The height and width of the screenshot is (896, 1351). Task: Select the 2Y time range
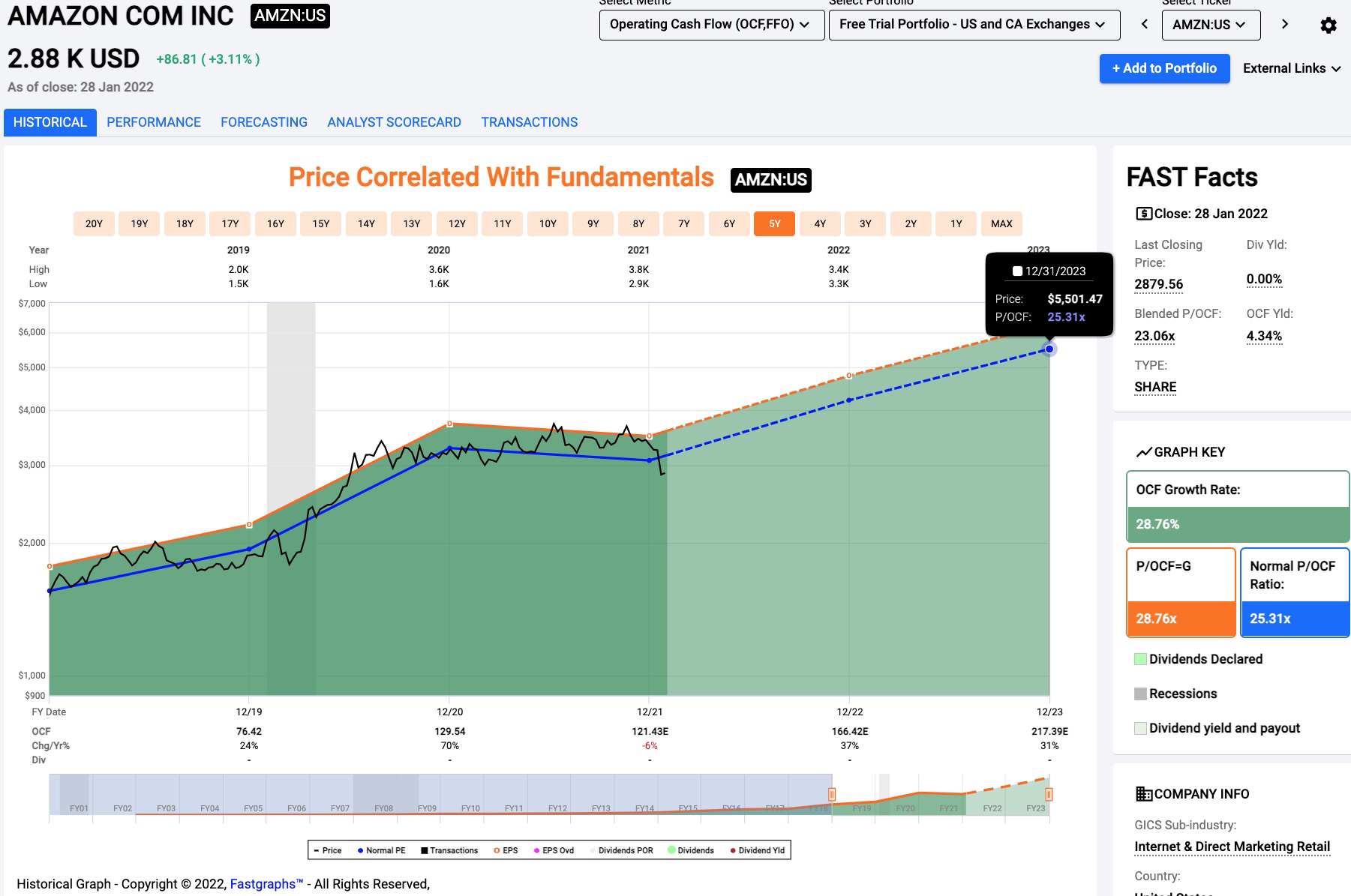click(x=911, y=223)
